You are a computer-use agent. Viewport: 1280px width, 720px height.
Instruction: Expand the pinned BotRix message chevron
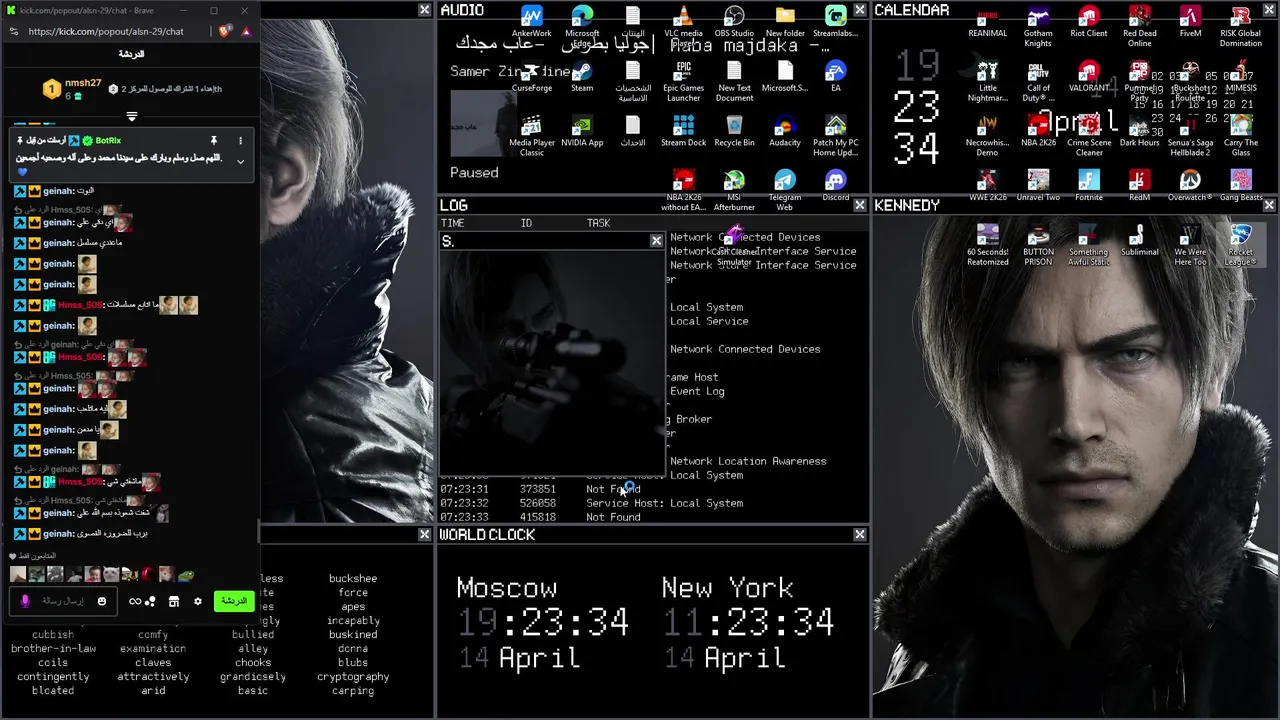click(x=240, y=161)
